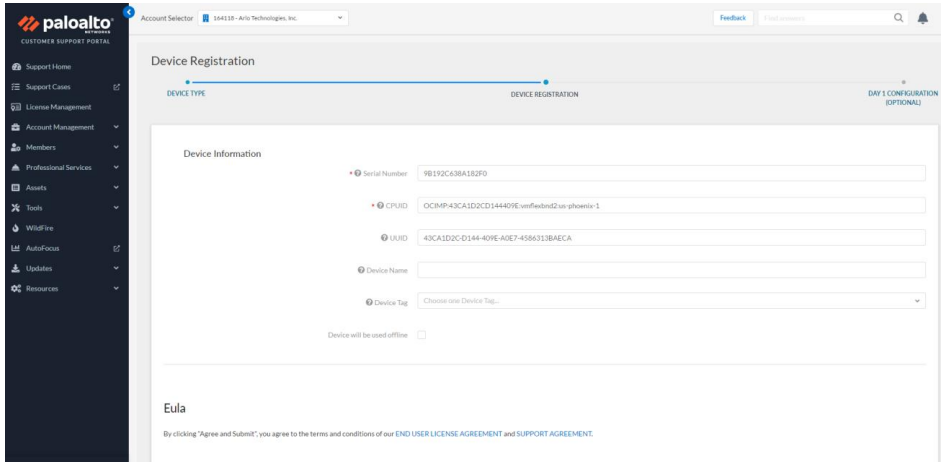Click UUID help question icon
This screenshot has width=947, height=470.
[x=384, y=238]
